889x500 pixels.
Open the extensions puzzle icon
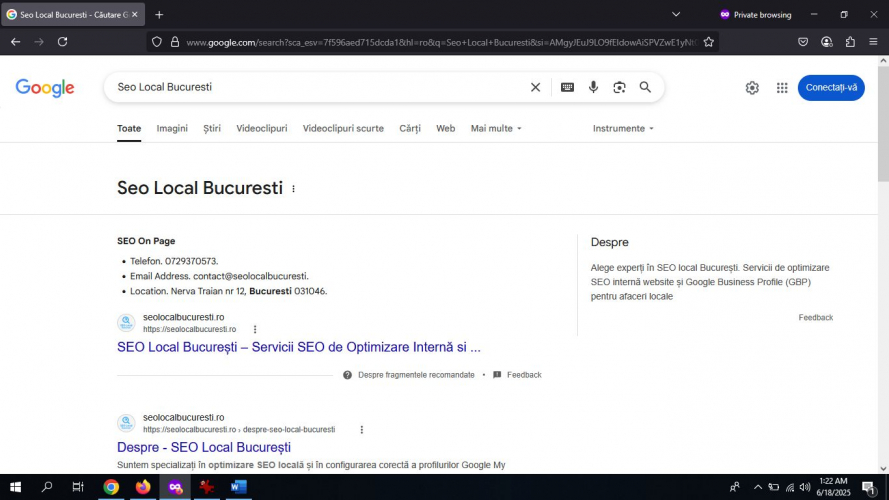[850, 42]
